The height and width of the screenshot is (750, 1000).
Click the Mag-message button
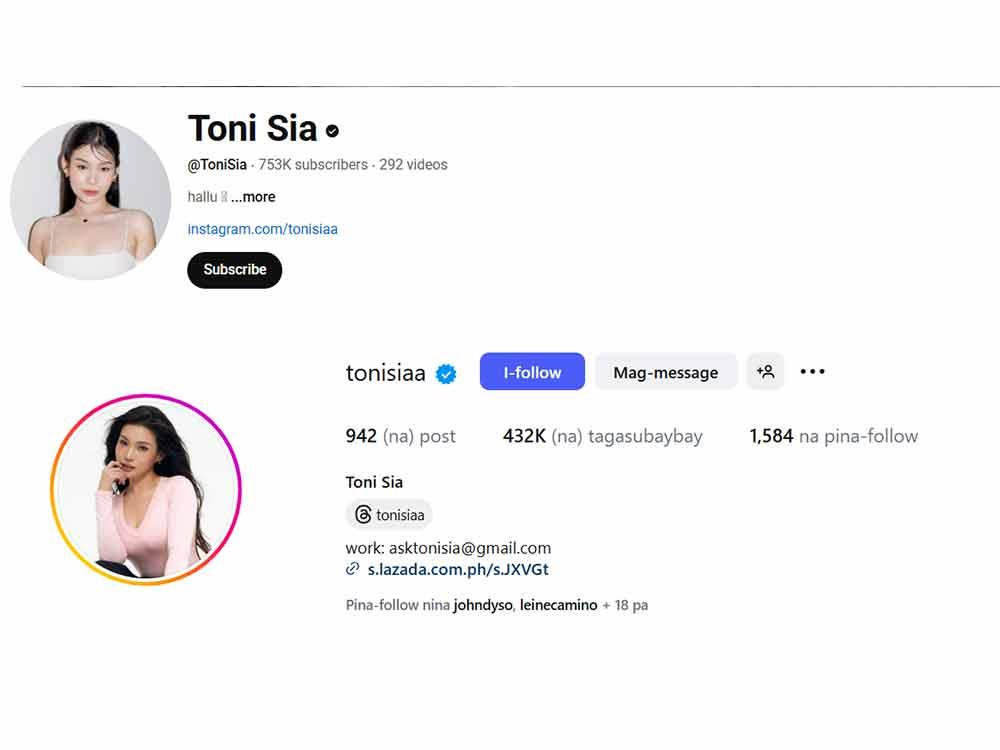[x=666, y=371]
